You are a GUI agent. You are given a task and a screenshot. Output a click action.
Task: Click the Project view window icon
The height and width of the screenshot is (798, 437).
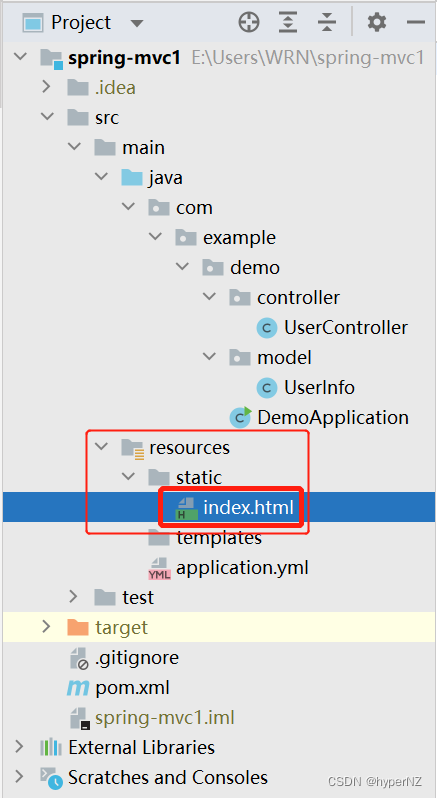(33, 23)
